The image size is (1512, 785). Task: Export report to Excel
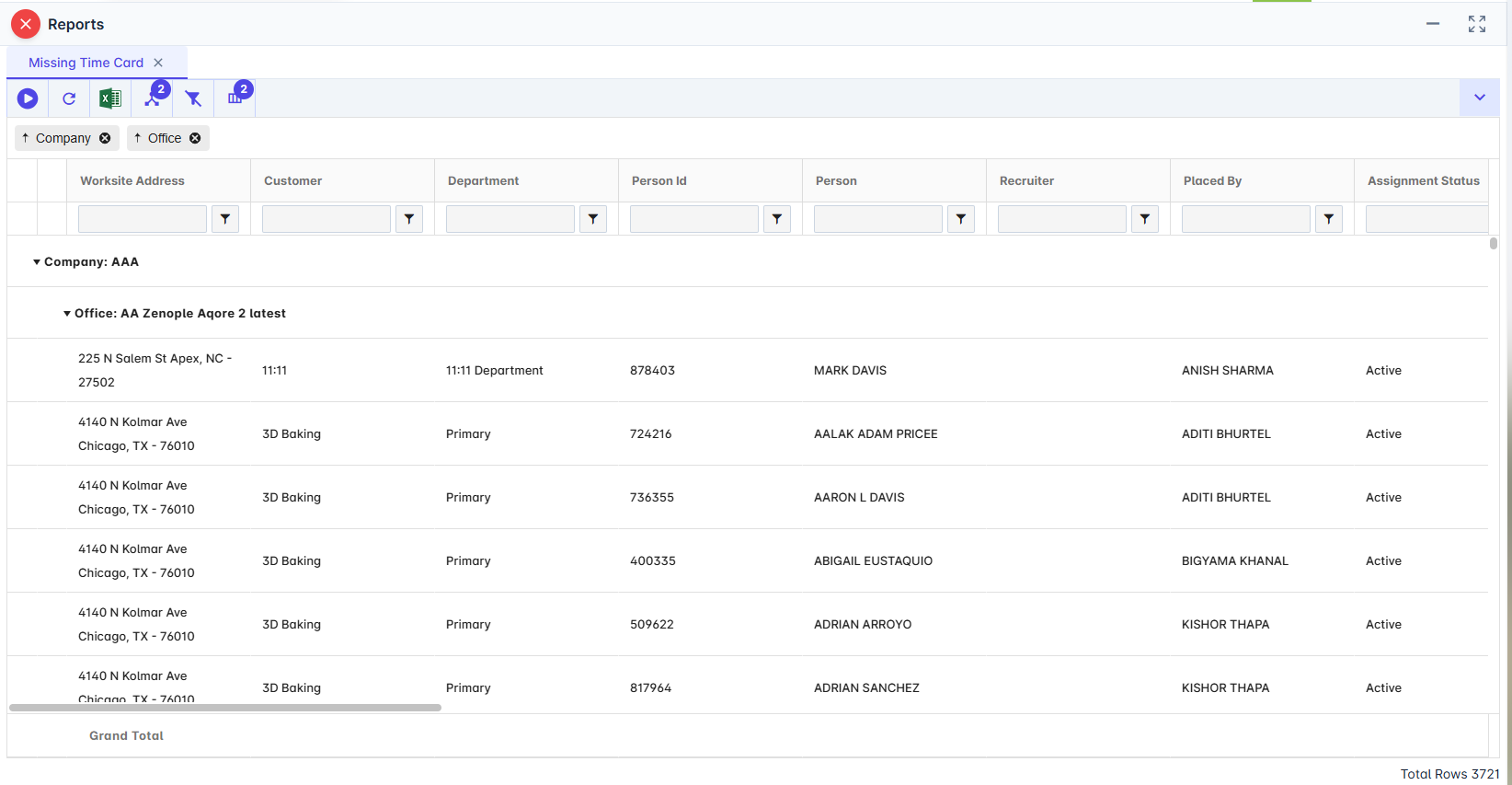point(110,98)
